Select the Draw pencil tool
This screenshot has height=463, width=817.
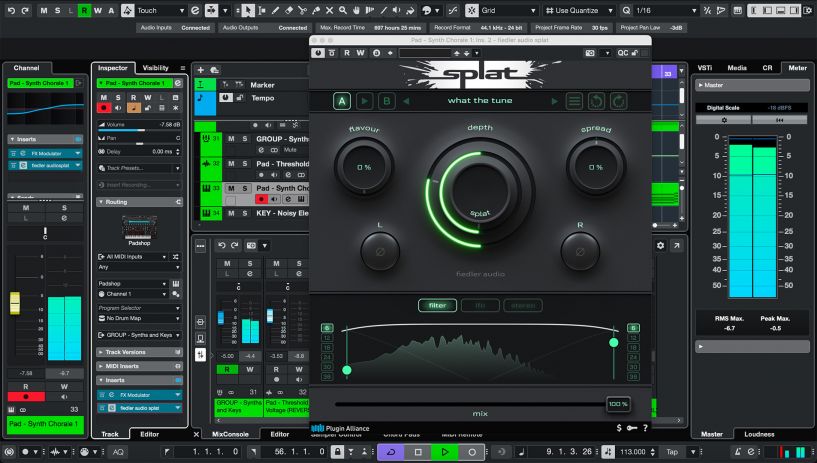pyautogui.click(x=275, y=10)
